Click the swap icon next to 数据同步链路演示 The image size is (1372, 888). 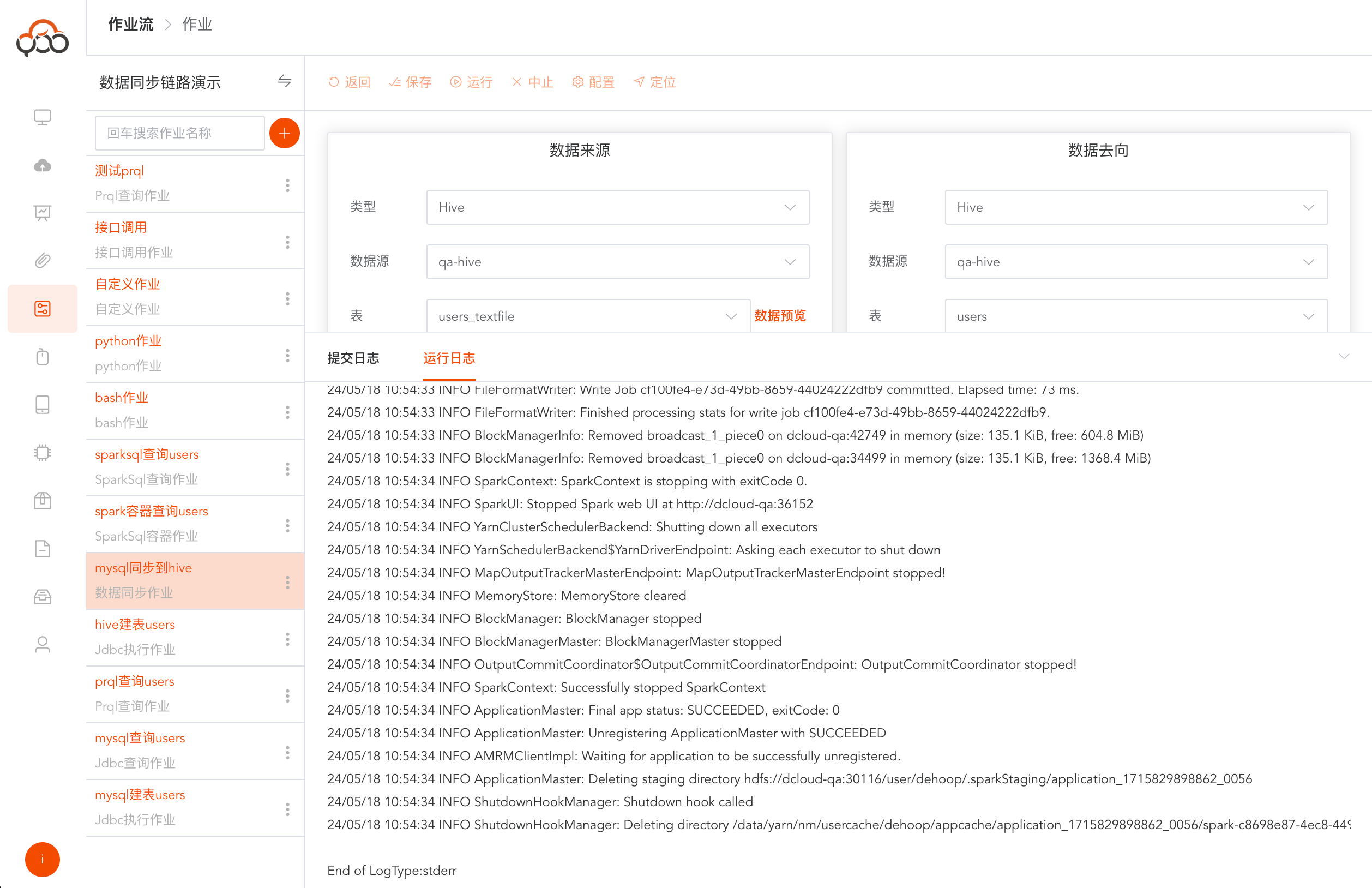(284, 81)
